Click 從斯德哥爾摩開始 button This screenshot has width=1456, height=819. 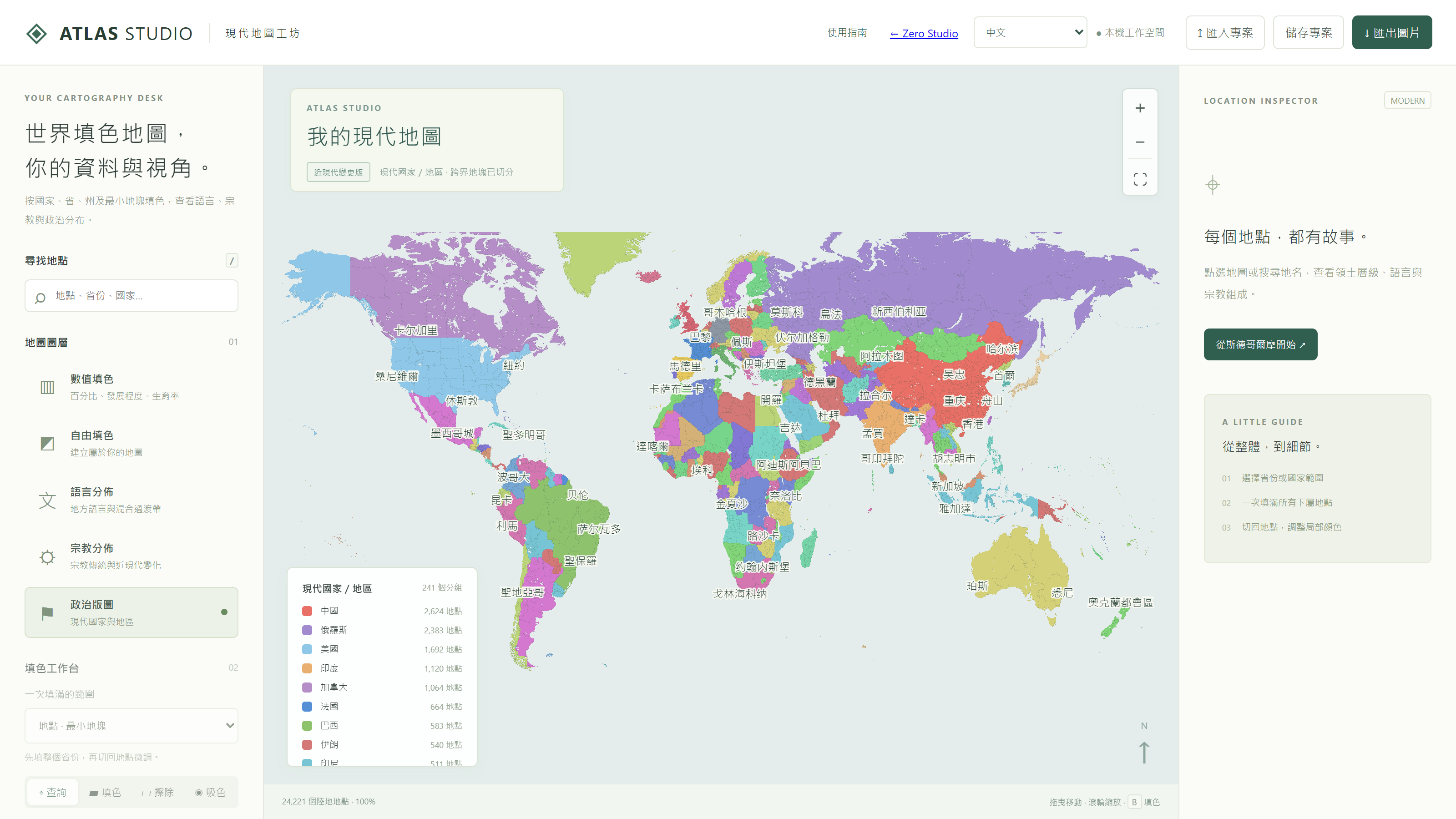pos(1260,344)
